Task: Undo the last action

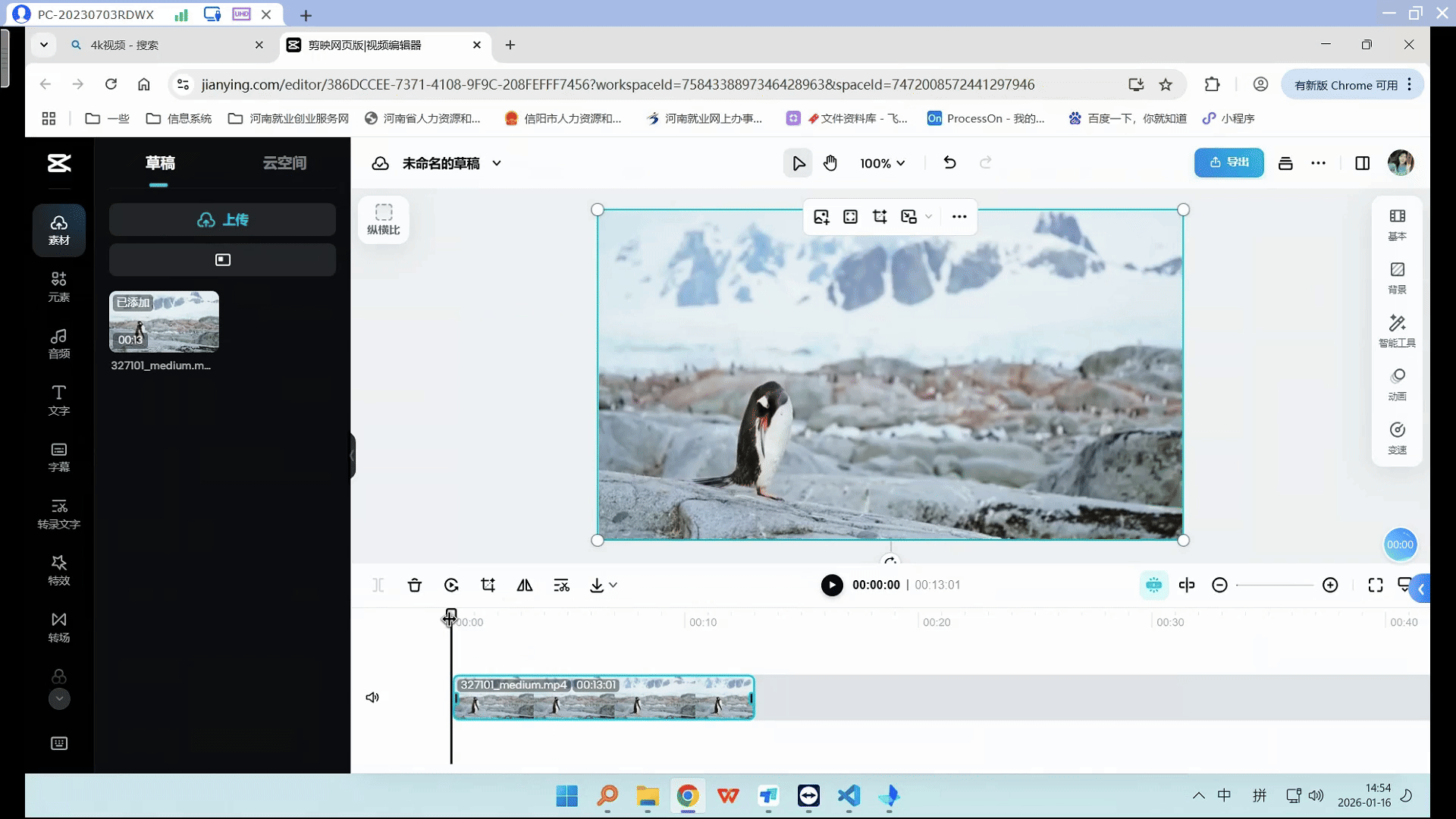Action: click(x=949, y=163)
